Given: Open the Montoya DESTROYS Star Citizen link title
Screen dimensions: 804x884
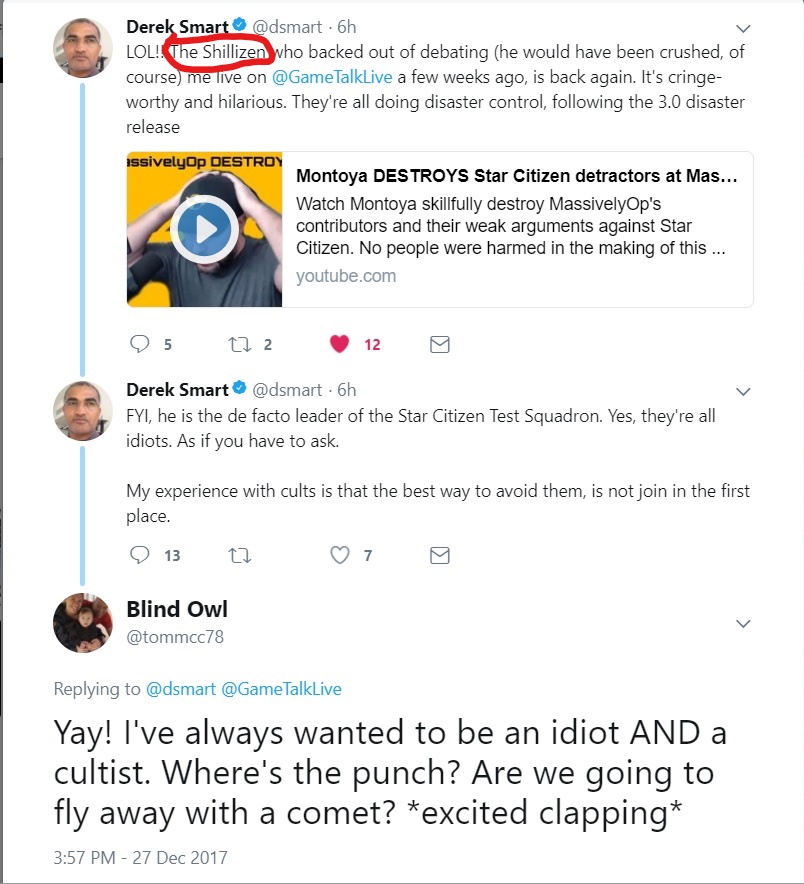Looking at the screenshot, I should click(517, 177).
